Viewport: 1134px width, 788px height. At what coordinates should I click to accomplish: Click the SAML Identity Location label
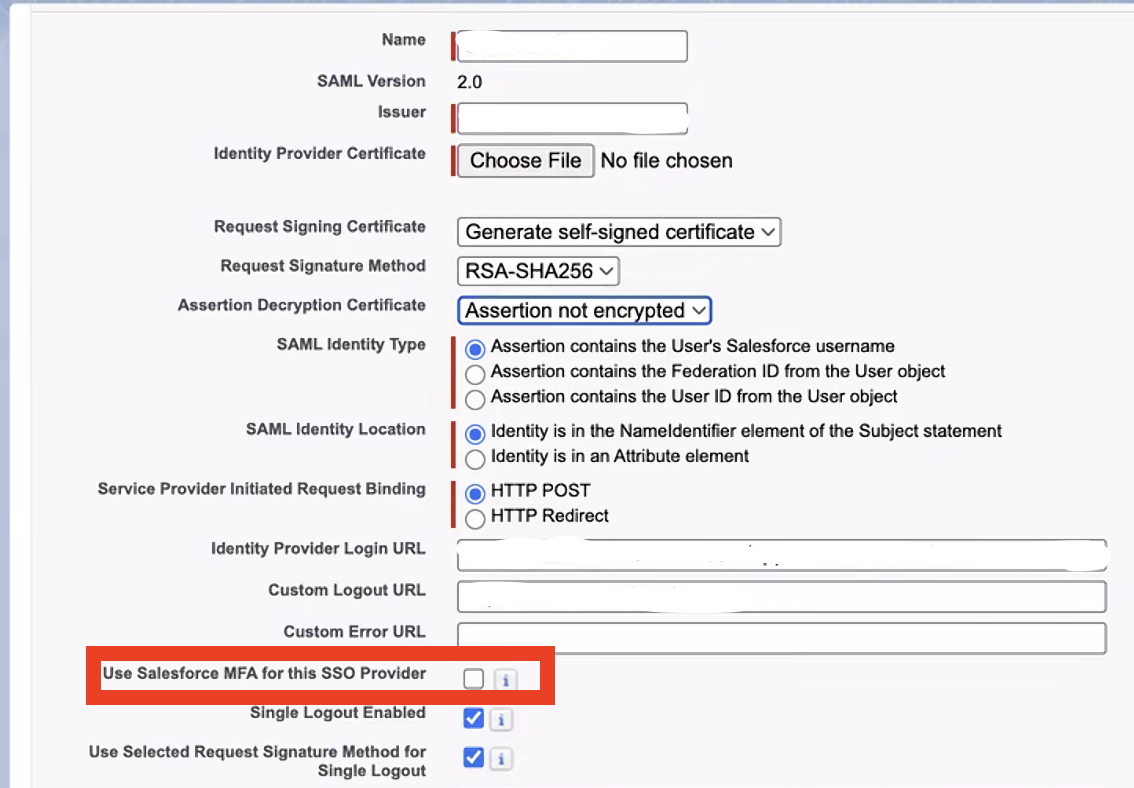pyautogui.click(x=336, y=429)
